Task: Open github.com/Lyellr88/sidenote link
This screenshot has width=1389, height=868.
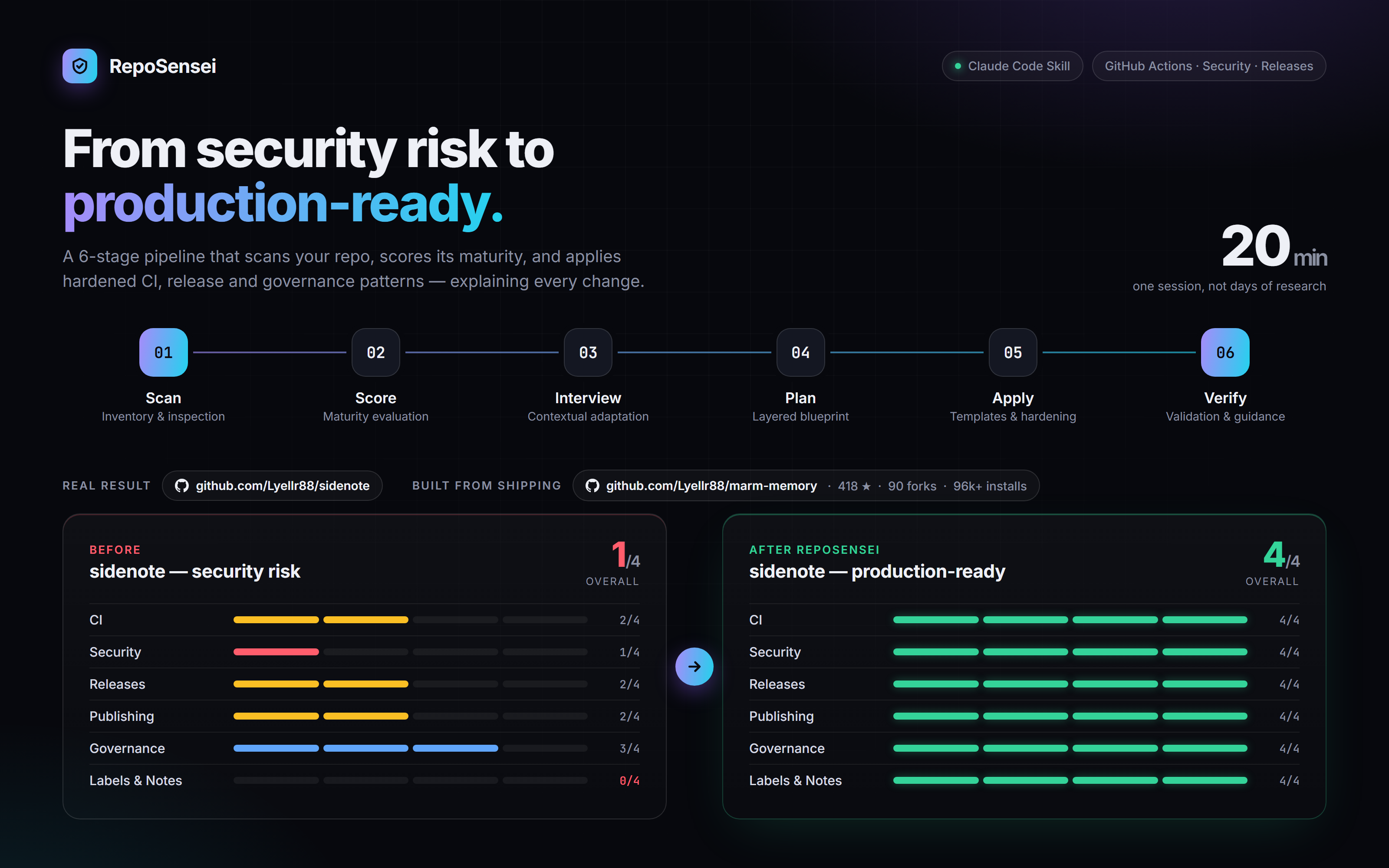Action: (x=272, y=486)
